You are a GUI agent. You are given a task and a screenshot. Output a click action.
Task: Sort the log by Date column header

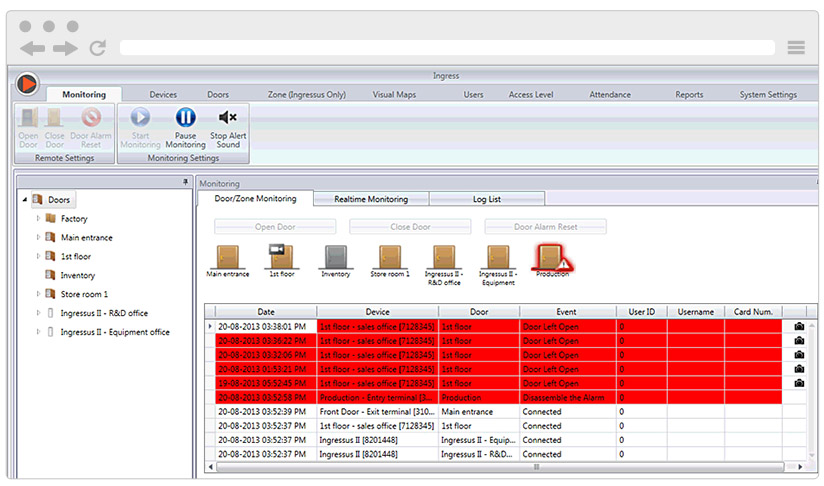click(266, 312)
